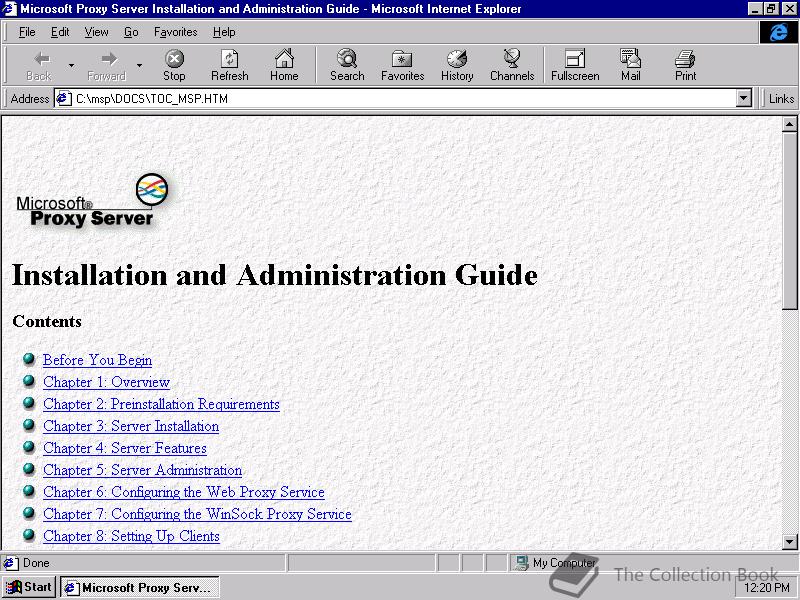Open the Before You Begin link

[x=97, y=360]
